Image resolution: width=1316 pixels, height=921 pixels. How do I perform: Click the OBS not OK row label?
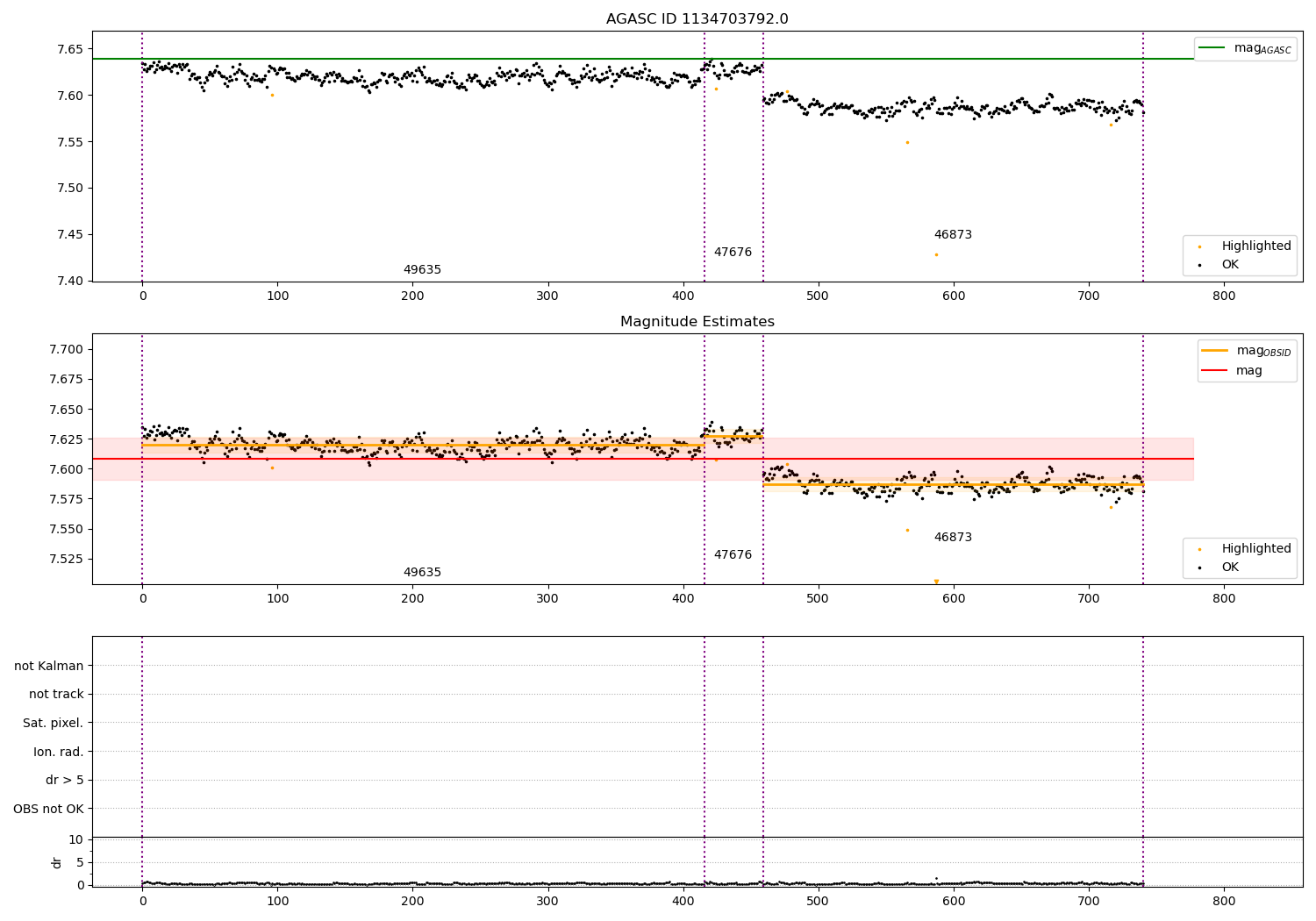[48, 809]
